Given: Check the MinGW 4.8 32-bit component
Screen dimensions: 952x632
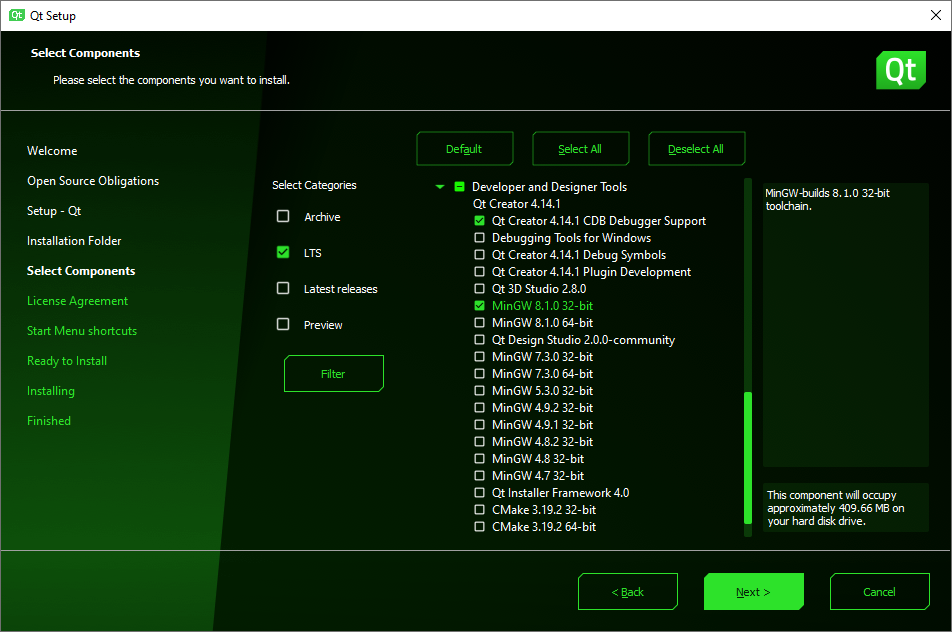Looking at the screenshot, I should 480,458.
